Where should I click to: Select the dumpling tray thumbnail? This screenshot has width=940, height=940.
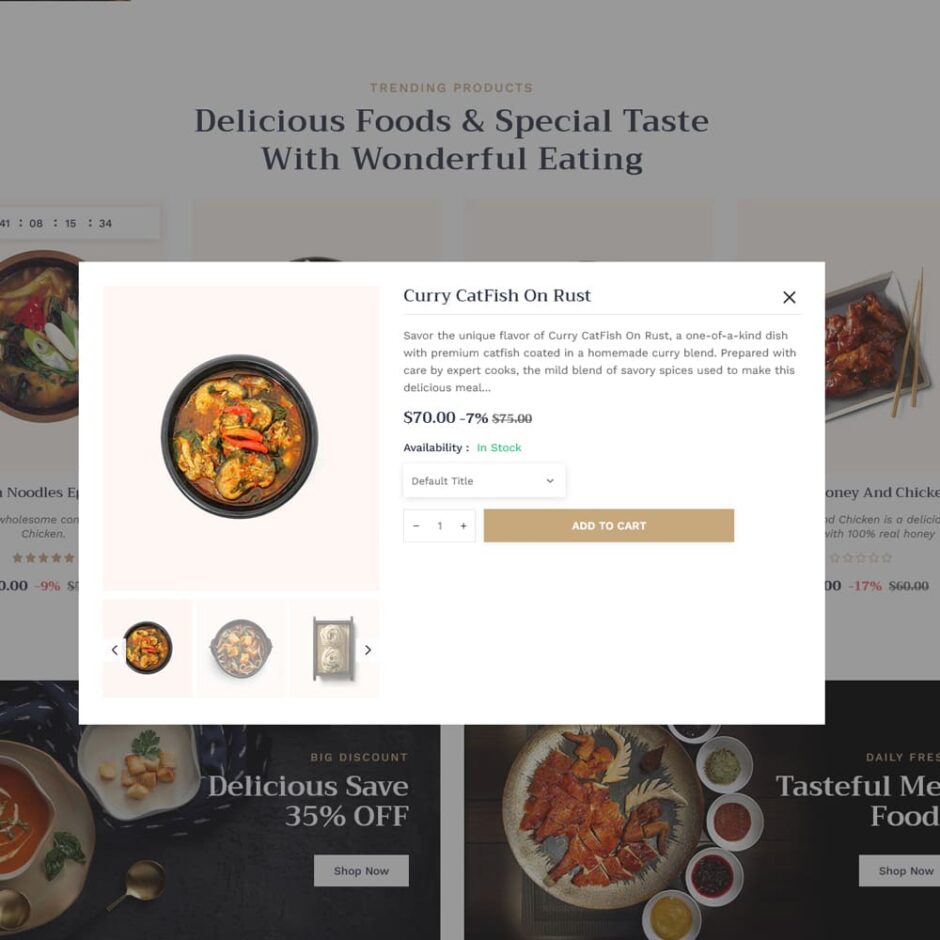(334, 648)
